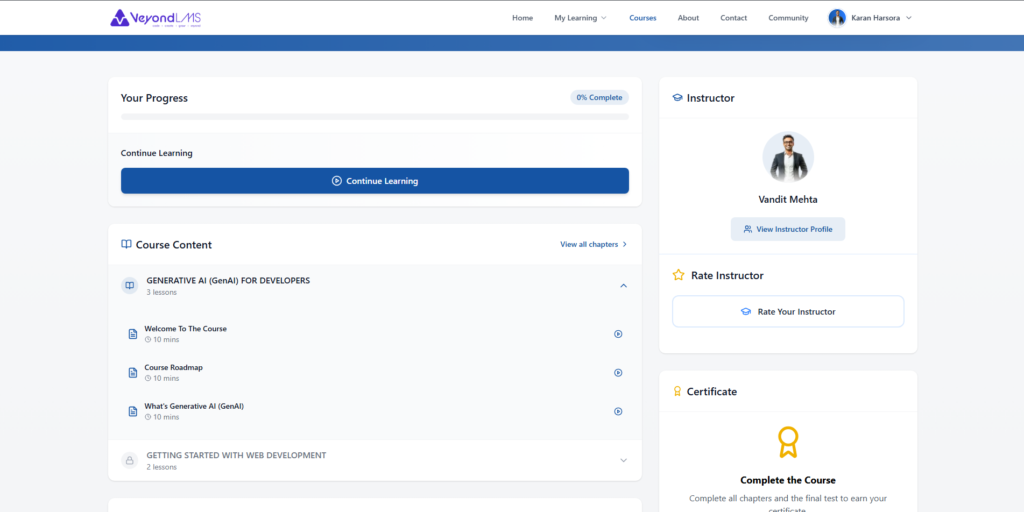This screenshot has width=1024, height=512.
Task: Click clock icon under Course Roadmap
Action: pos(148,378)
